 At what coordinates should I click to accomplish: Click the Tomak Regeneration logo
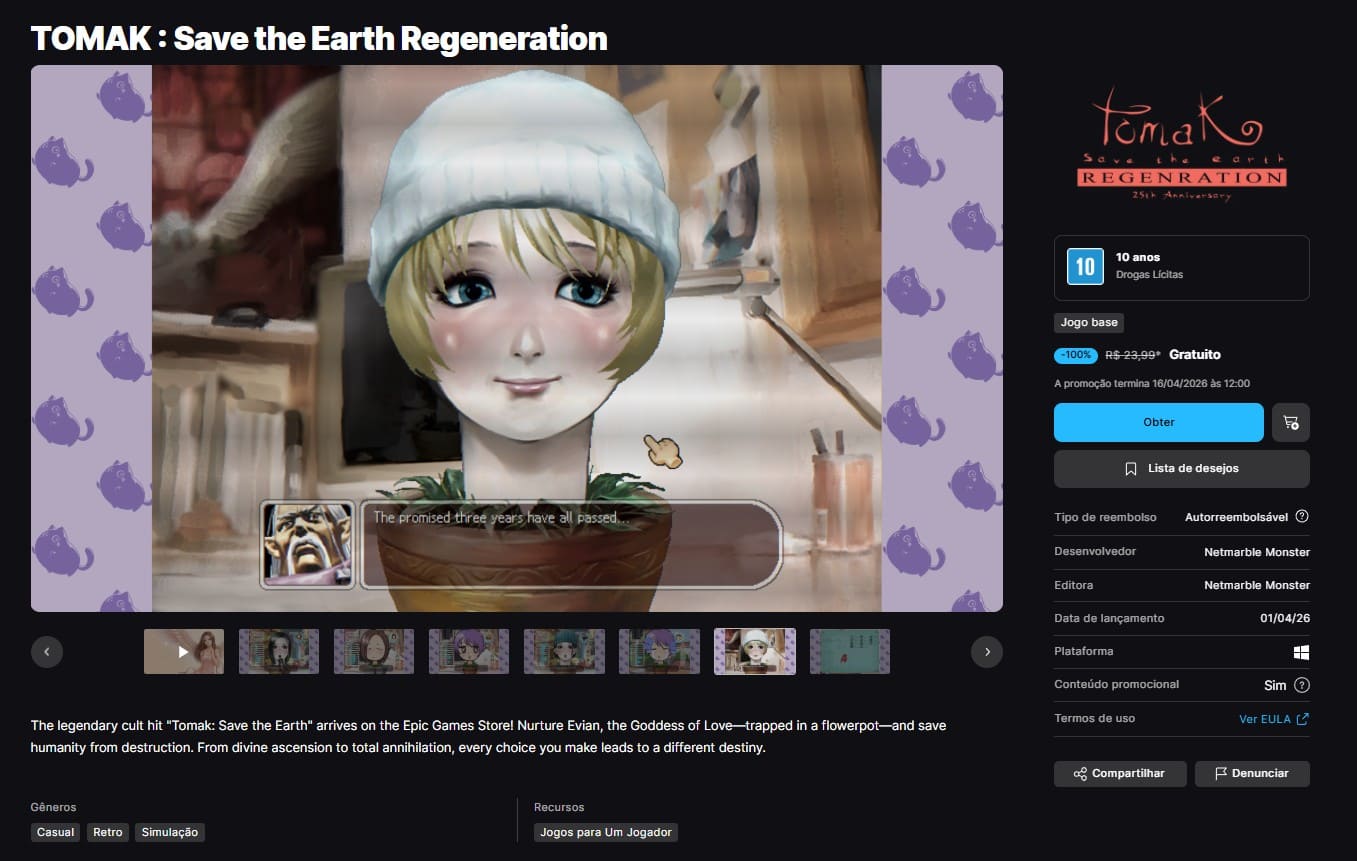(x=1181, y=143)
